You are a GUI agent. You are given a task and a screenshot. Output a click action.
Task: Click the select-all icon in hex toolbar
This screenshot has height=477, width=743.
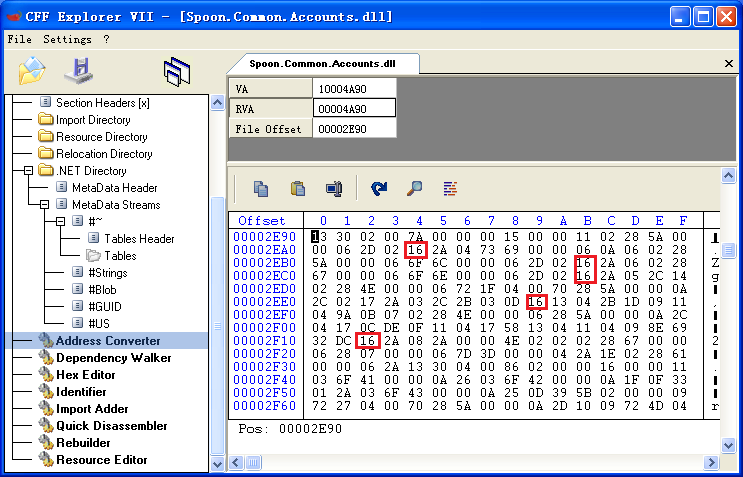[333, 187]
